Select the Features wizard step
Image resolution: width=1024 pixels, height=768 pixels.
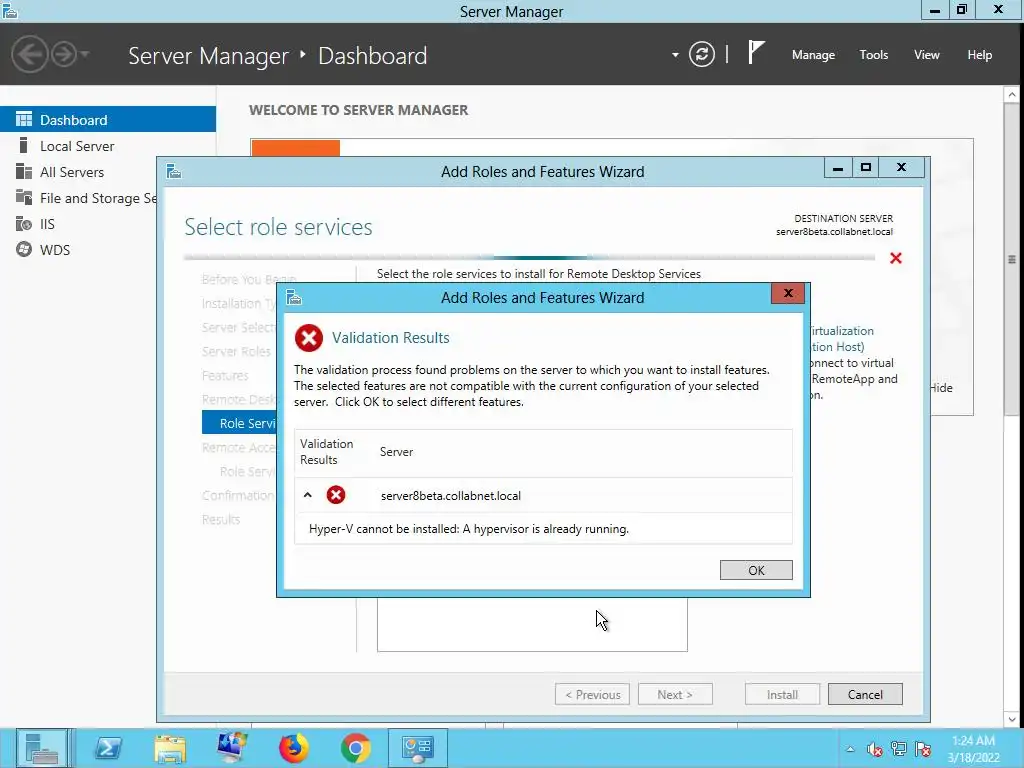(x=225, y=376)
